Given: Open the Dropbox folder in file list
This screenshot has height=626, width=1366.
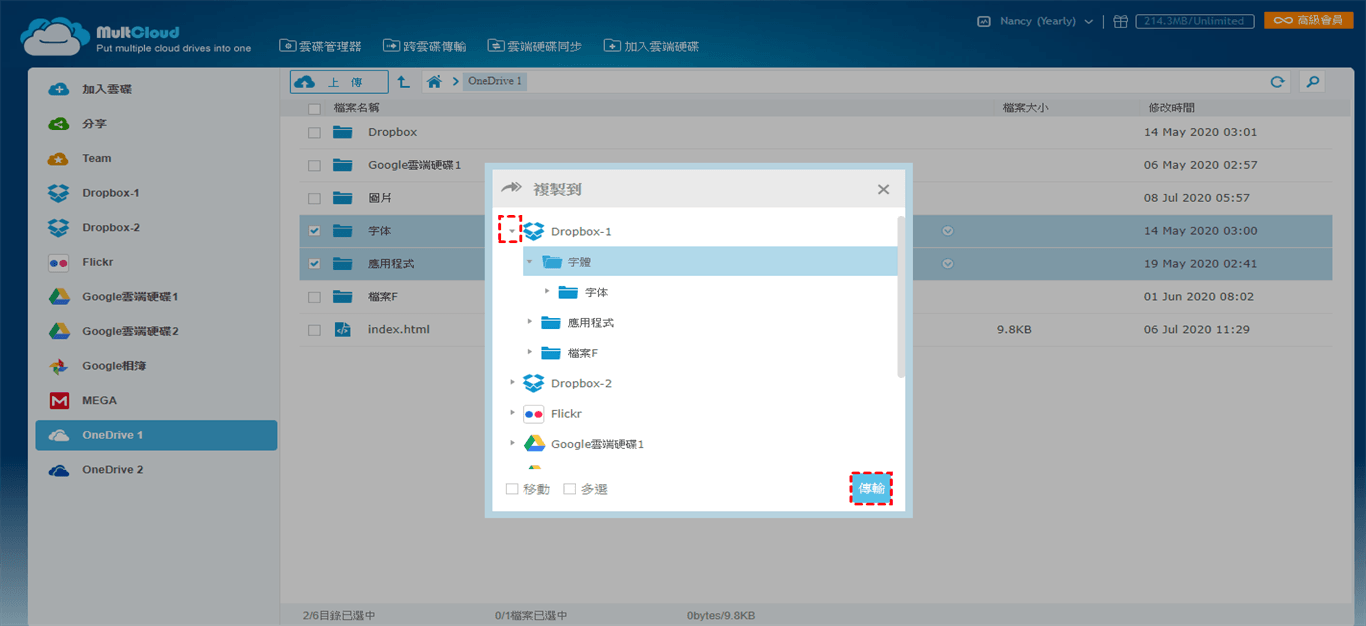Looking at the screenshot, I should (x=392, y=132).
